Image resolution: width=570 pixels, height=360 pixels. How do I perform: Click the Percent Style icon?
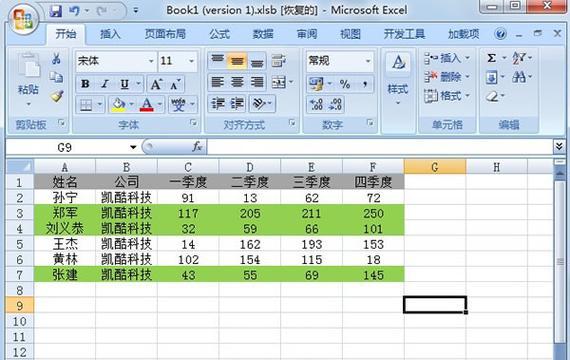(345, 84)
